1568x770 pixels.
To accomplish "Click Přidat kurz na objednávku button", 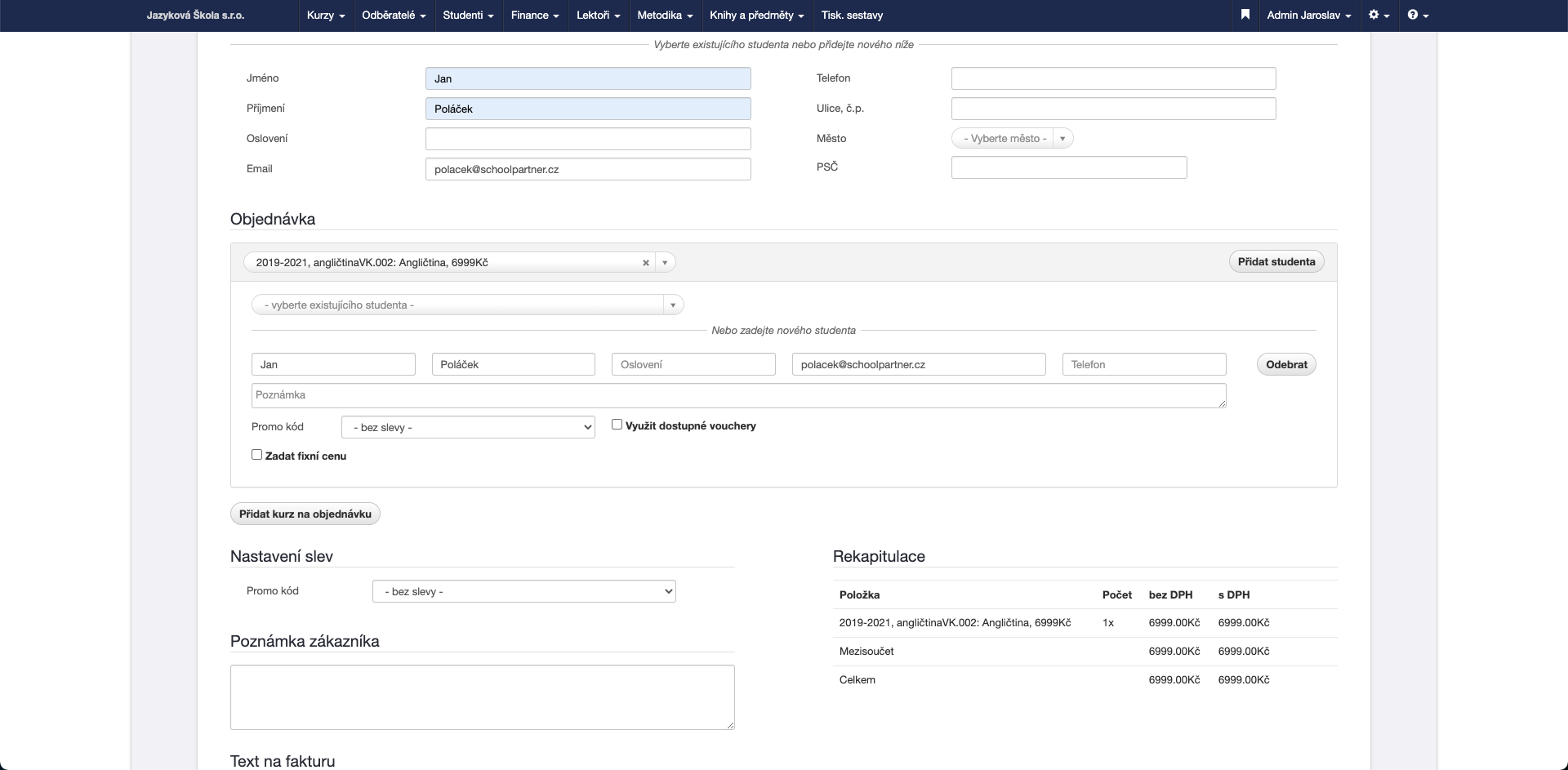I will [x=305, y=514].
